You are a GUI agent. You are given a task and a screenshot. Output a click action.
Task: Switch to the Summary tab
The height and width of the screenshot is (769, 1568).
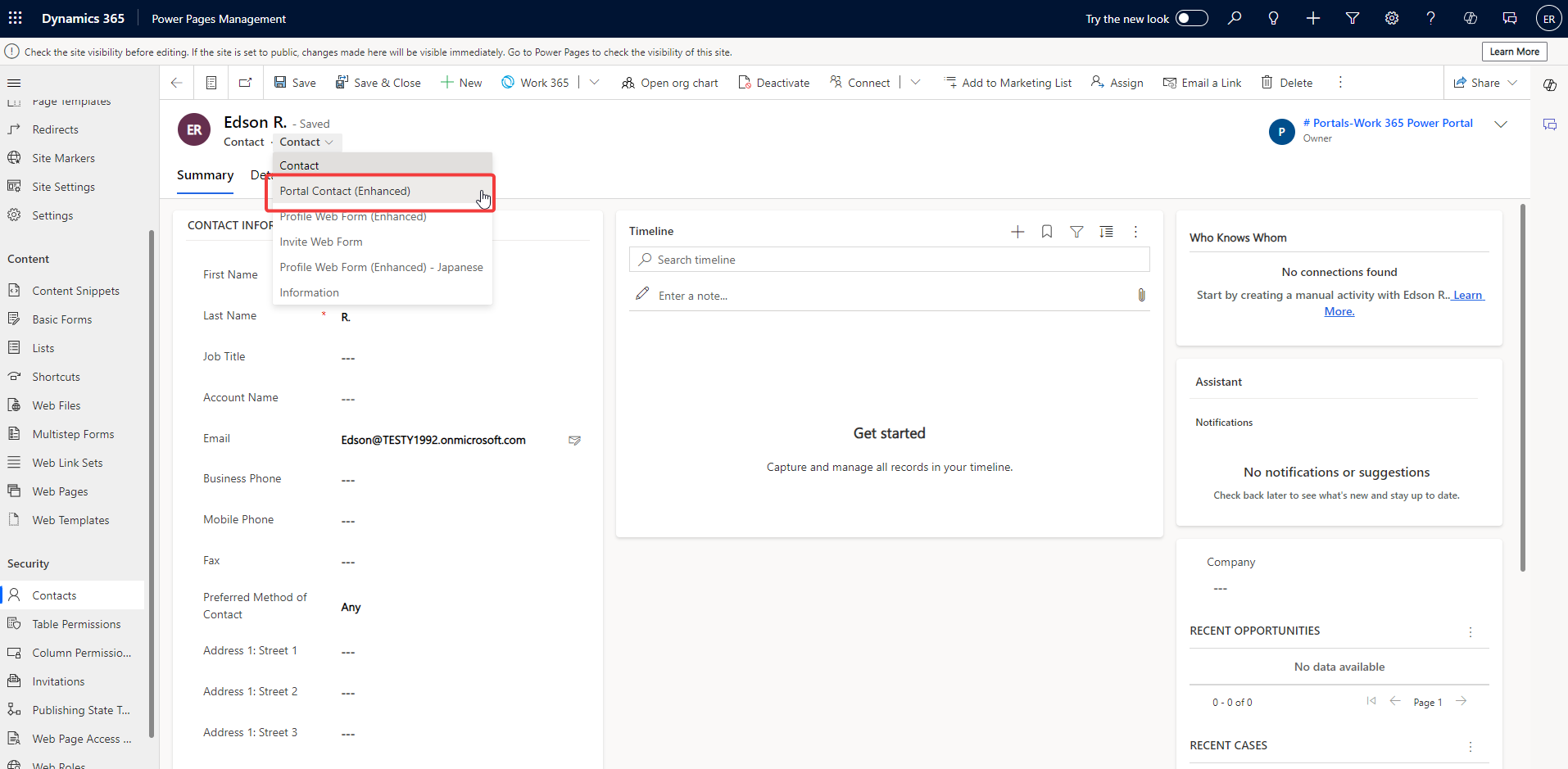[x=205, y=175]
